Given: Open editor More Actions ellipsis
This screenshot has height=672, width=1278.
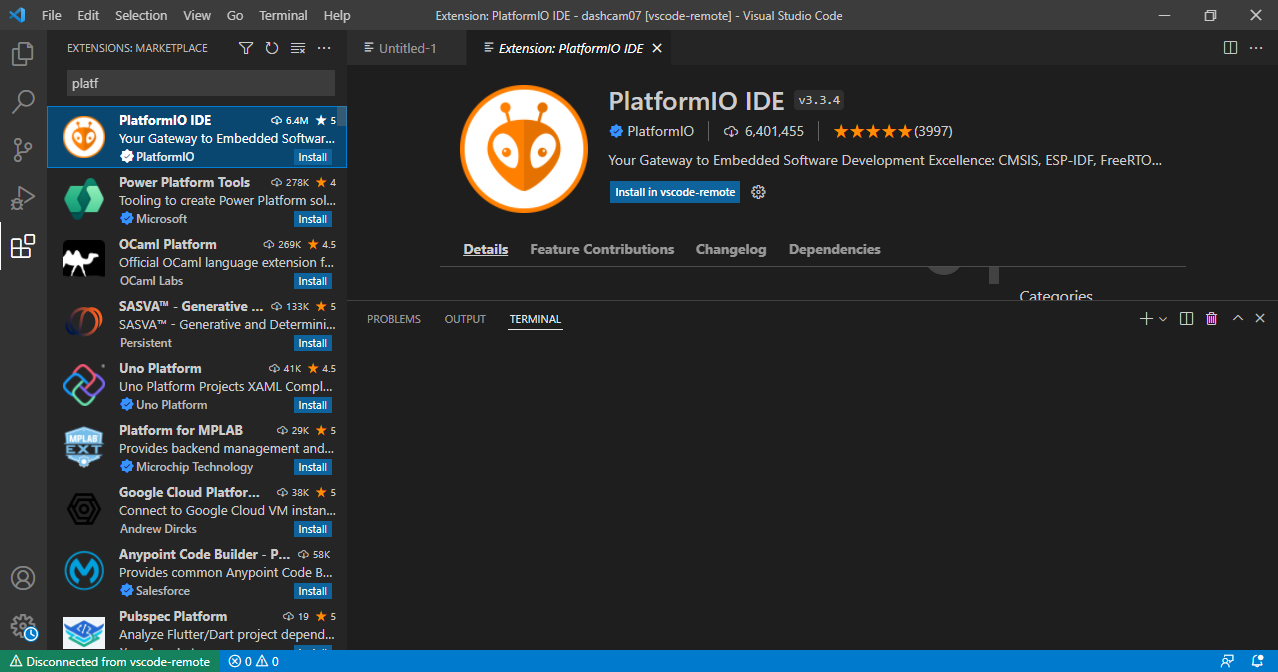Looking at the screenshot, I should click(x=1257, y=47).
